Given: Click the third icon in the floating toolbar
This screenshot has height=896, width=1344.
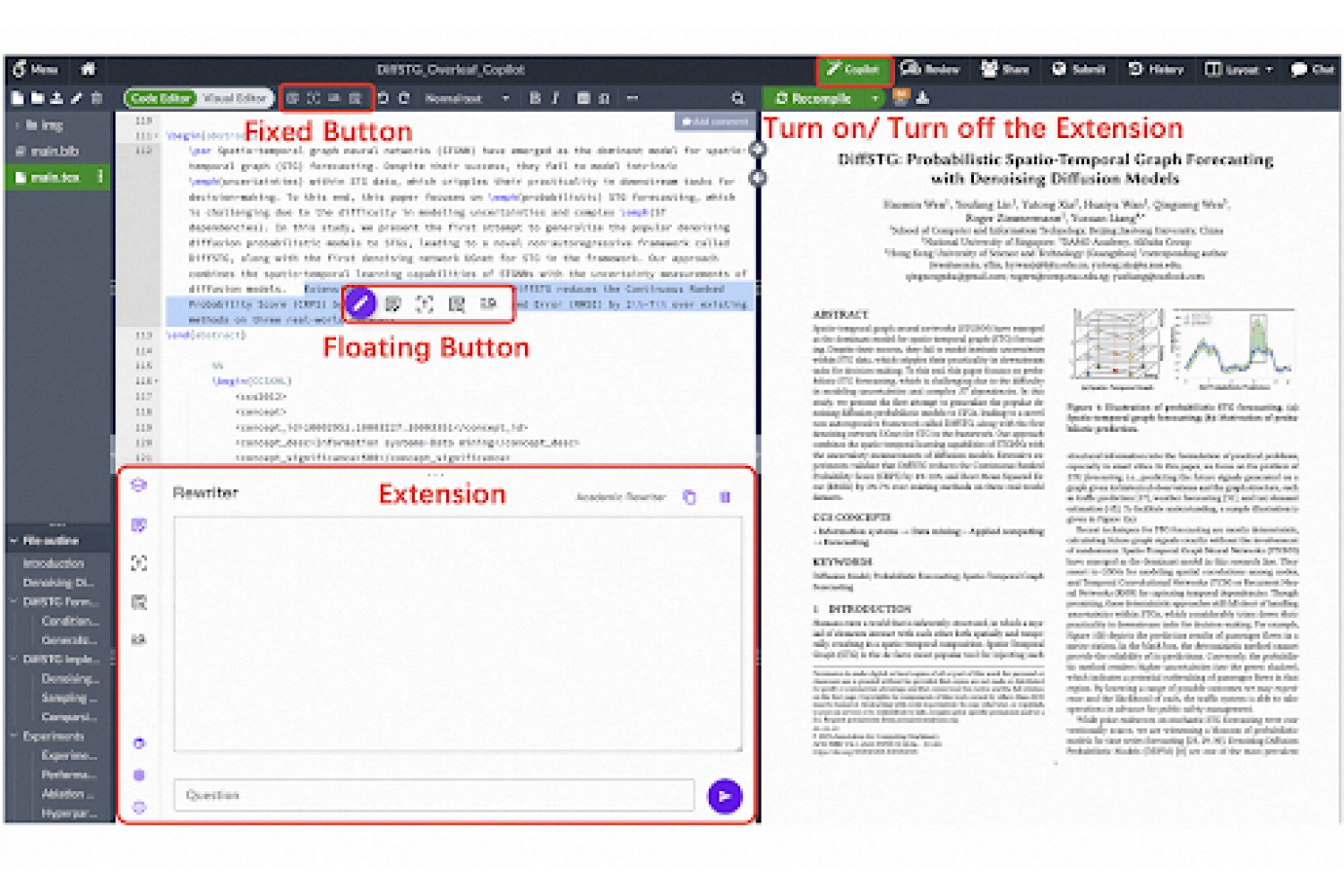Looking at the screenshot, I should (x=425, y=305).
